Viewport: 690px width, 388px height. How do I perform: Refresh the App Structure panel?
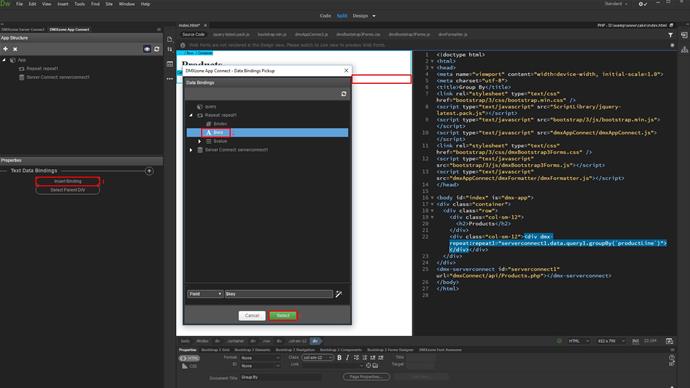(x=157, y=49)
